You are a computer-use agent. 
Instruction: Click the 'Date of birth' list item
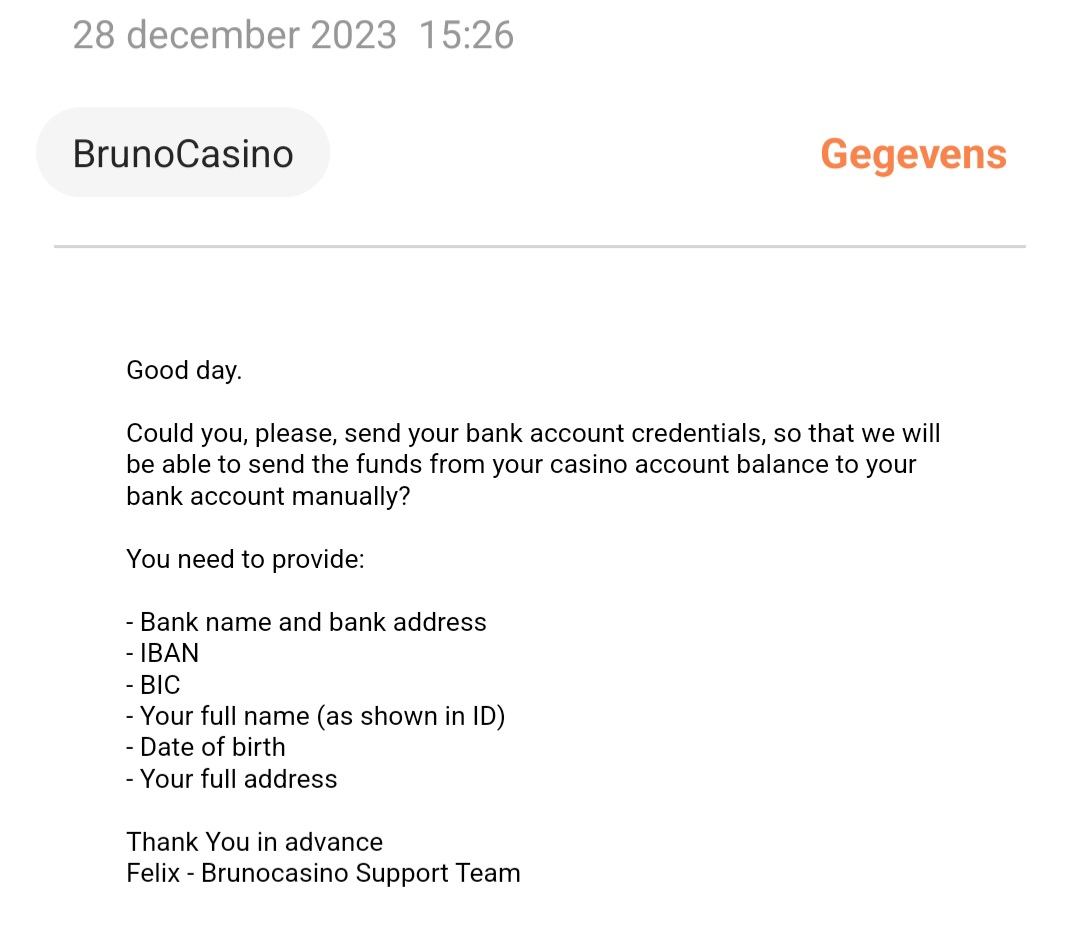[x=206, y=747]
